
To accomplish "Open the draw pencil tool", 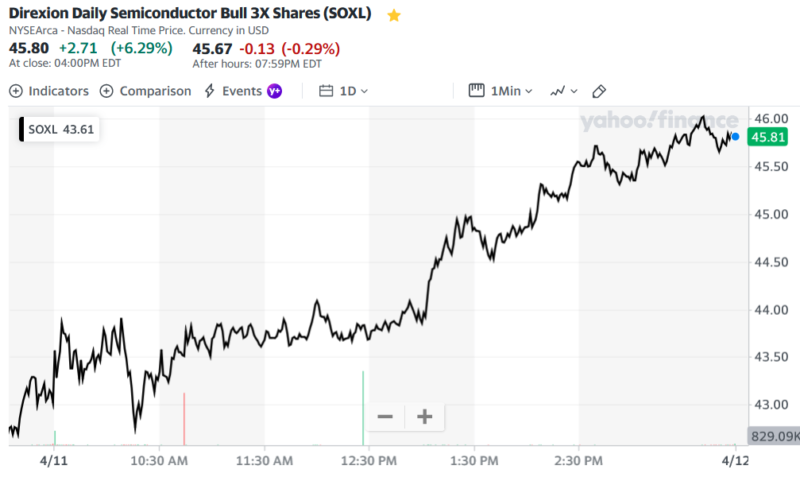I will pyautogui.click(x=599, y=91).
